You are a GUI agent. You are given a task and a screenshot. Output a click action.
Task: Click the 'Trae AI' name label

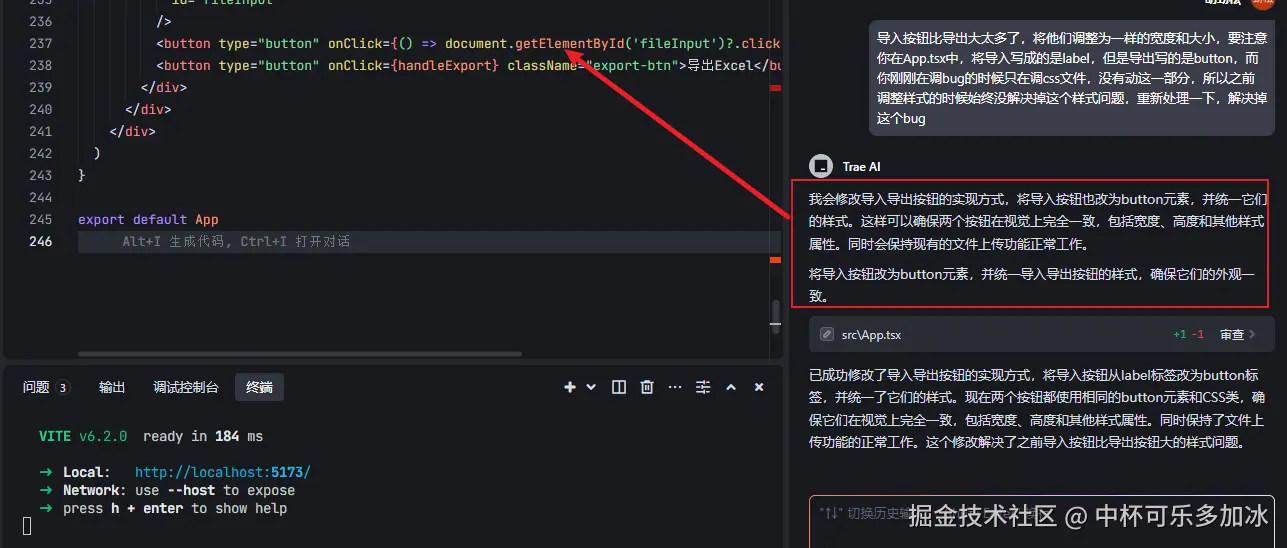pos(861,166)
